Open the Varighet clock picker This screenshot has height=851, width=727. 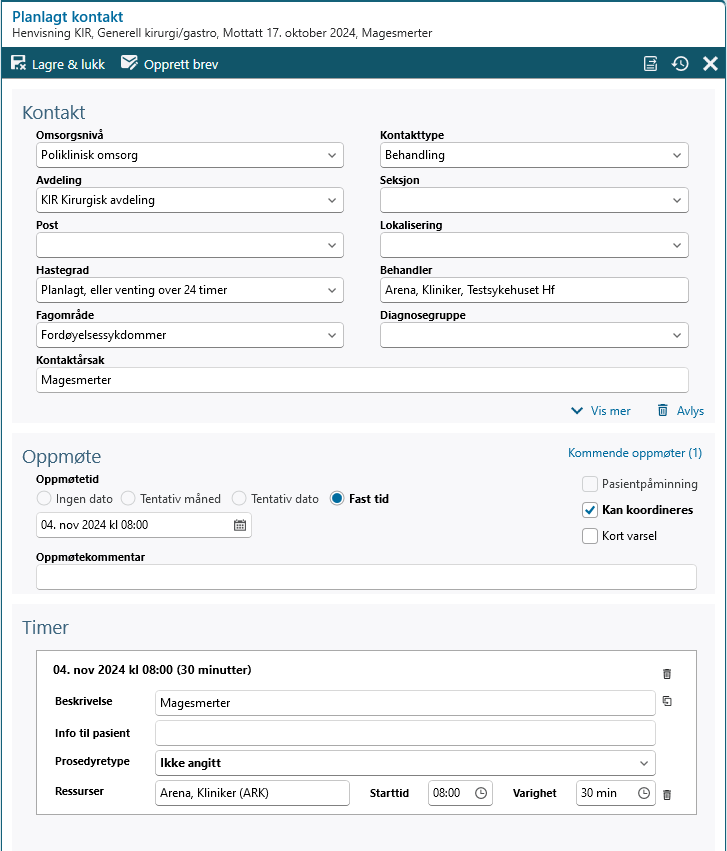[x=644, y=793]
